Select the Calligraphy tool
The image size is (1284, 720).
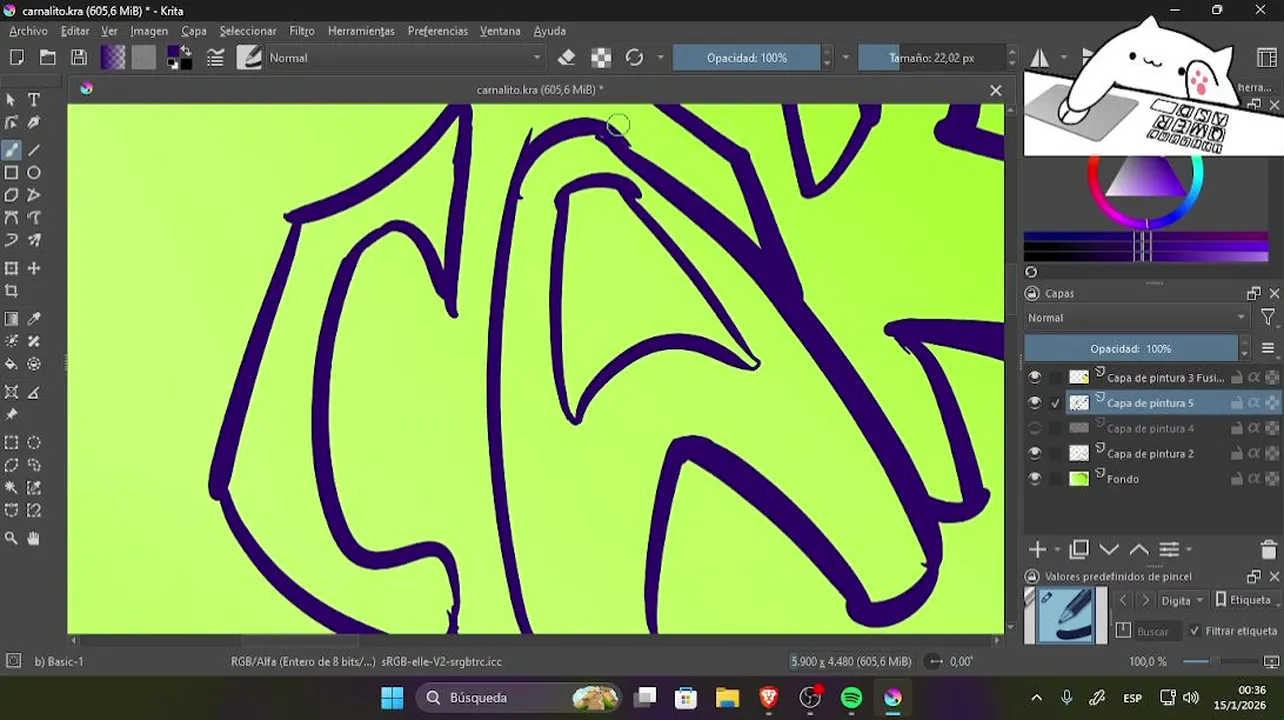point(34,122)
